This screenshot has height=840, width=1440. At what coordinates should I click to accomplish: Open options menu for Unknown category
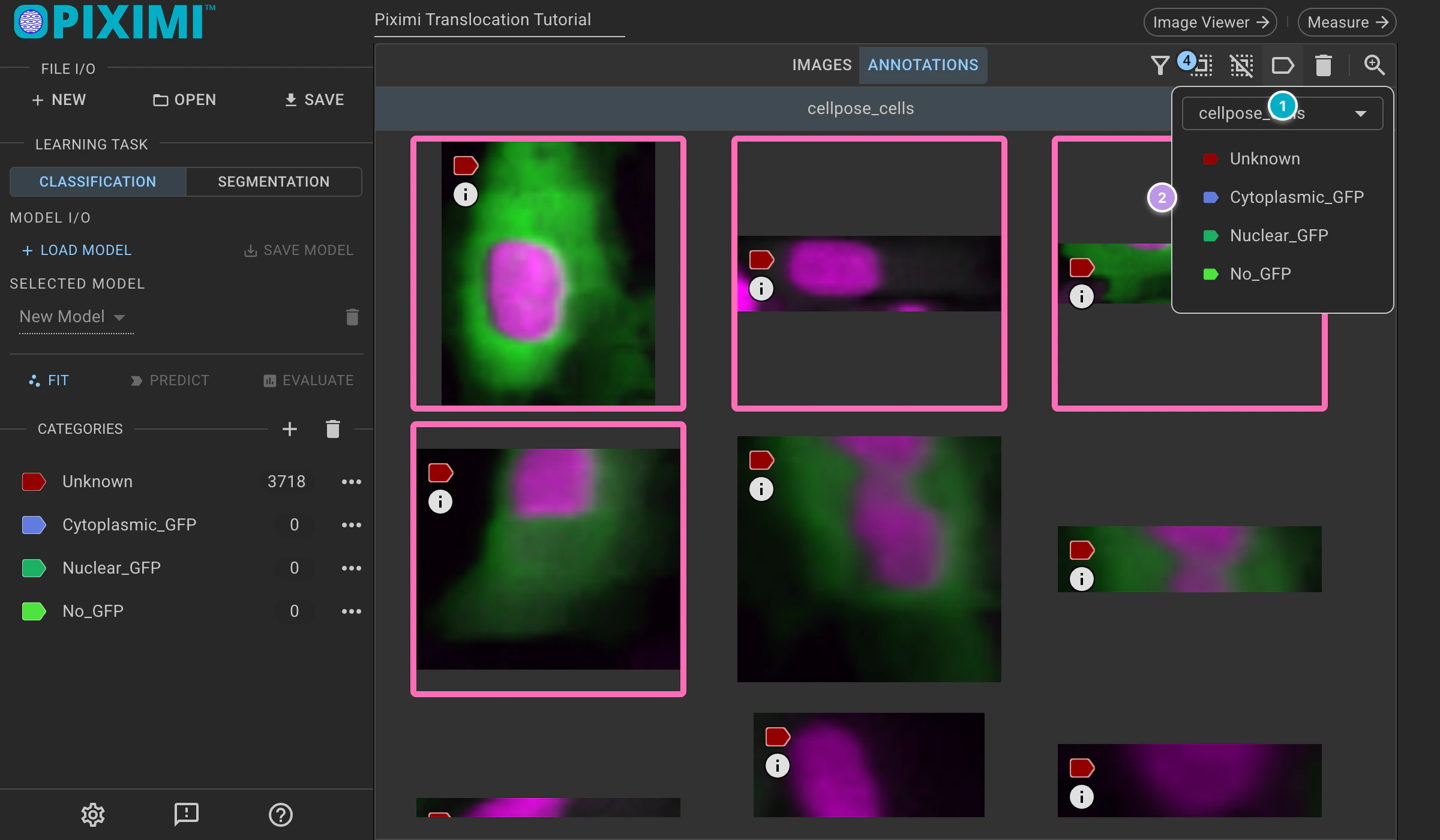coord(352,482)
